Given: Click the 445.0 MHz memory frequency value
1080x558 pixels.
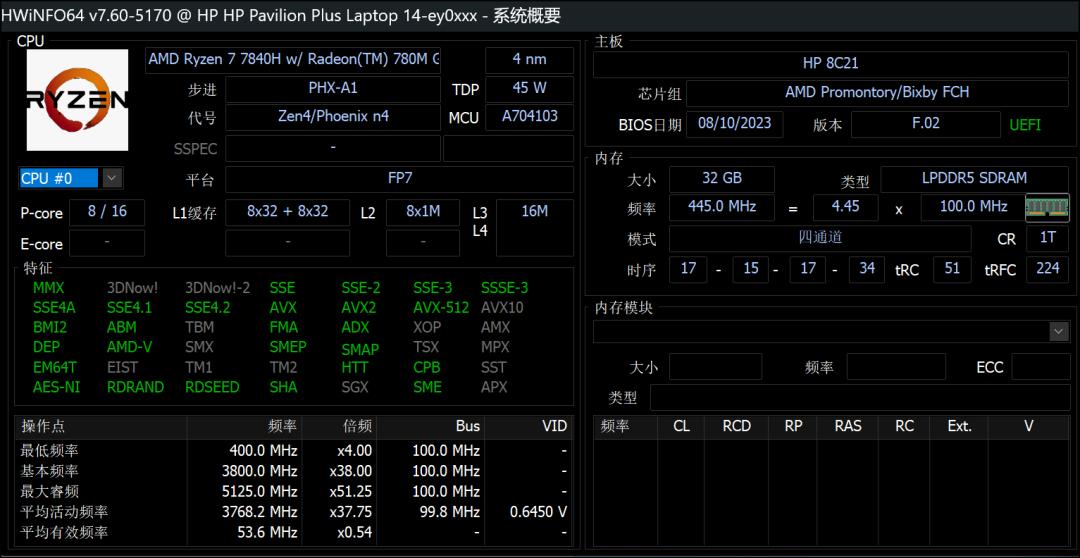Looking at the screenshot, I should pos(722,207).
